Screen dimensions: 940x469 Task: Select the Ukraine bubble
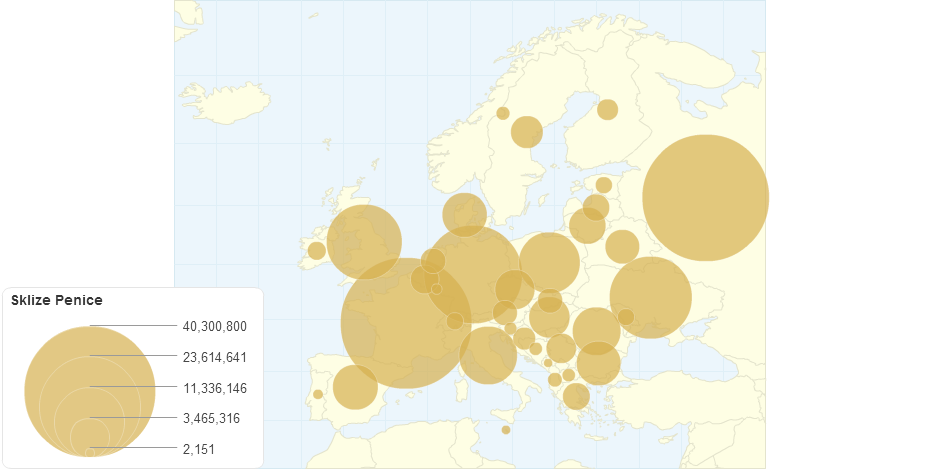(651, 297)
